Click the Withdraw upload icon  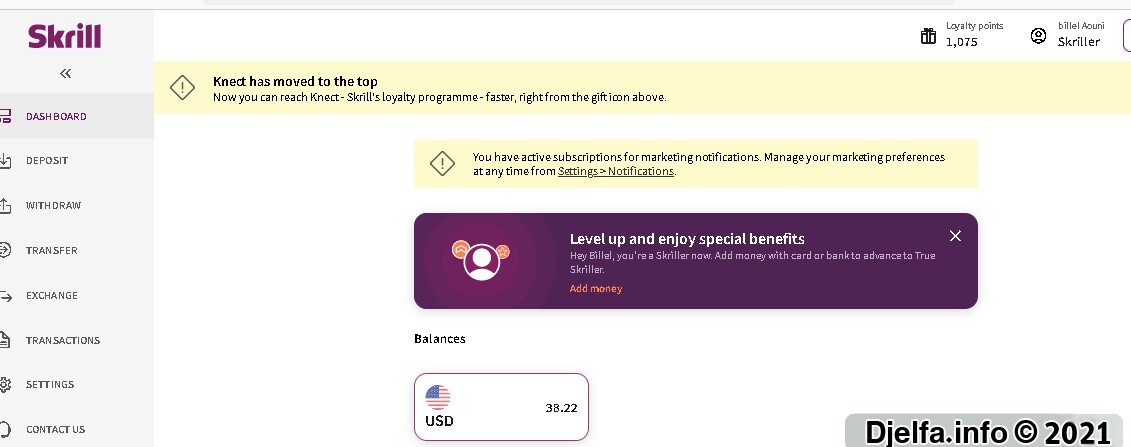pyautogui.click(x=5, y=205)
